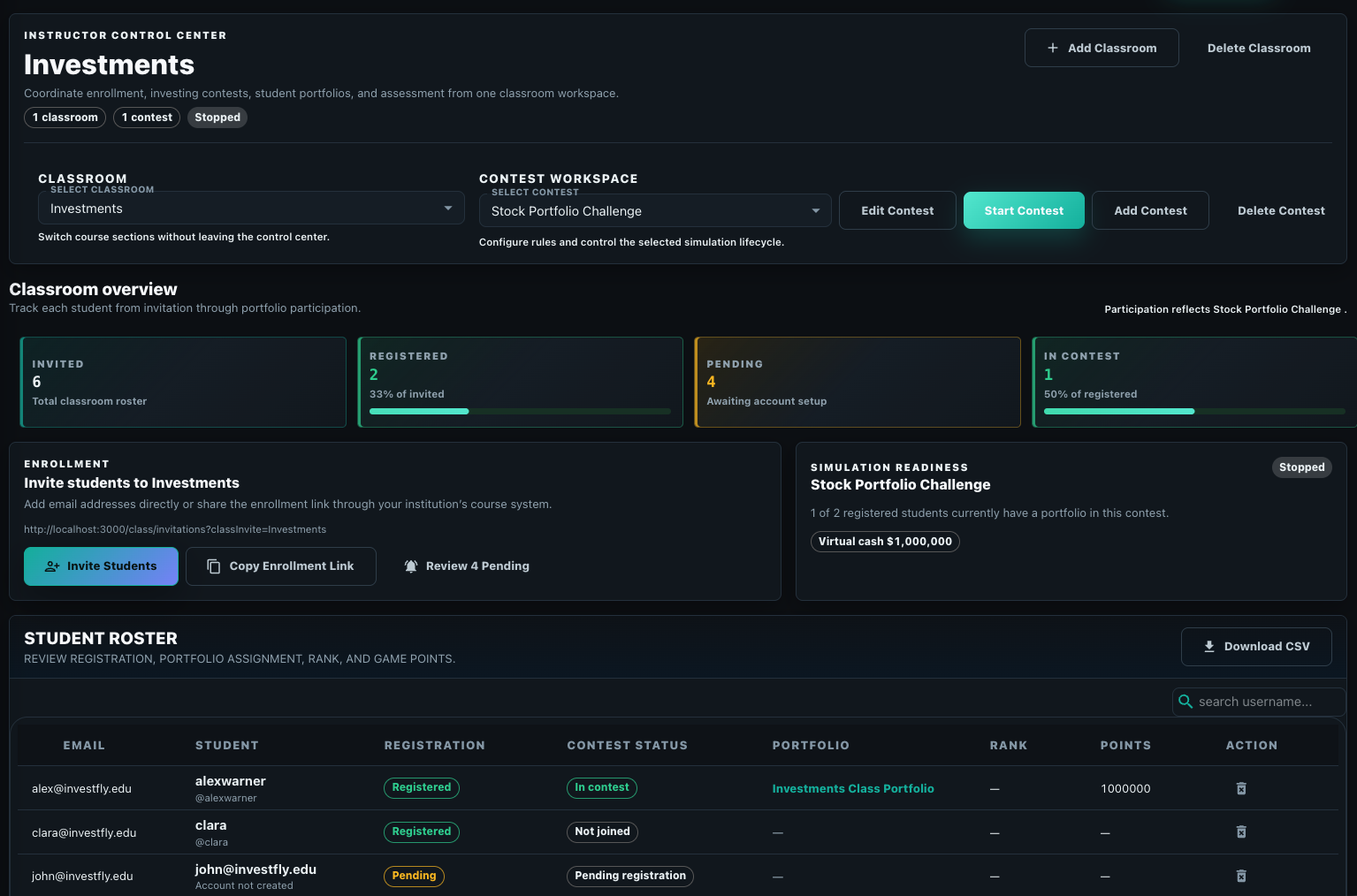This screenshot has width=1357, height=896.
Task: Click the plus icon in Add Classroom
Action: coord(1053,48)
